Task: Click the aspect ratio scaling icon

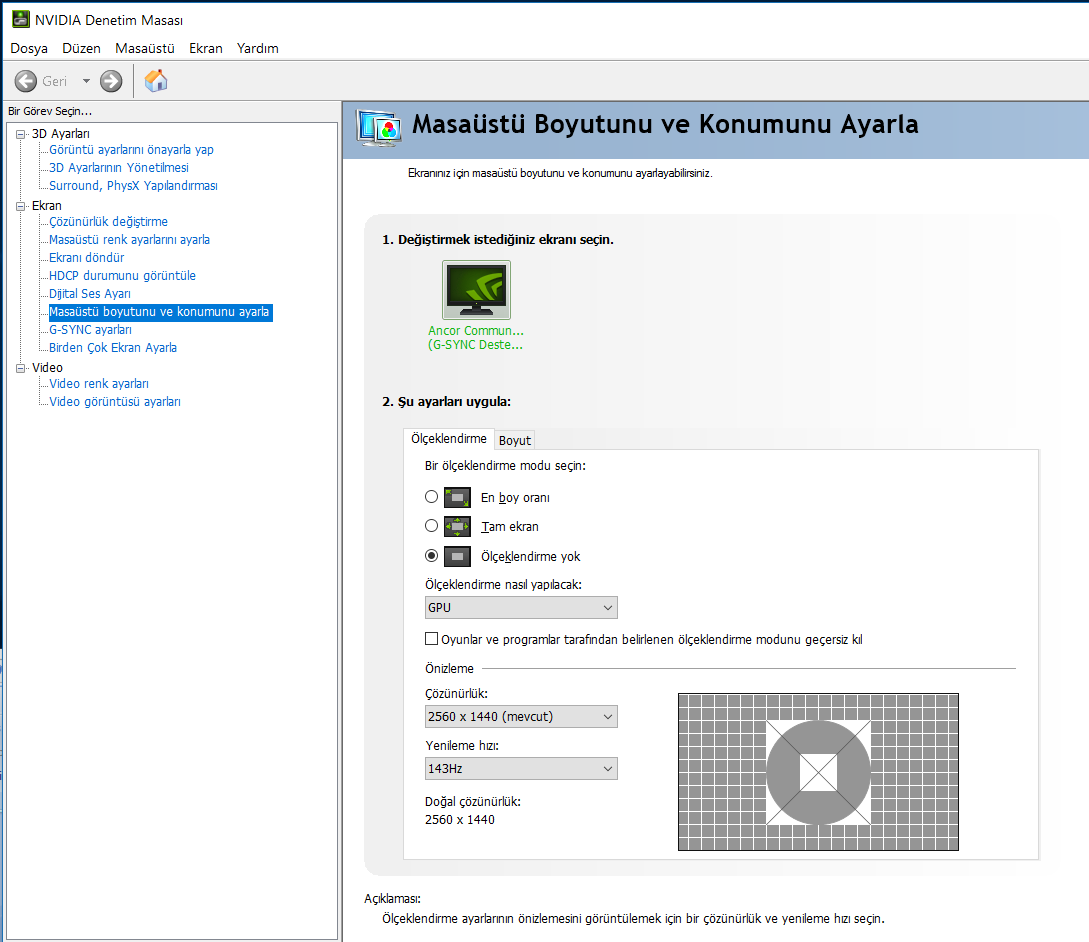Action: point(457,497)
